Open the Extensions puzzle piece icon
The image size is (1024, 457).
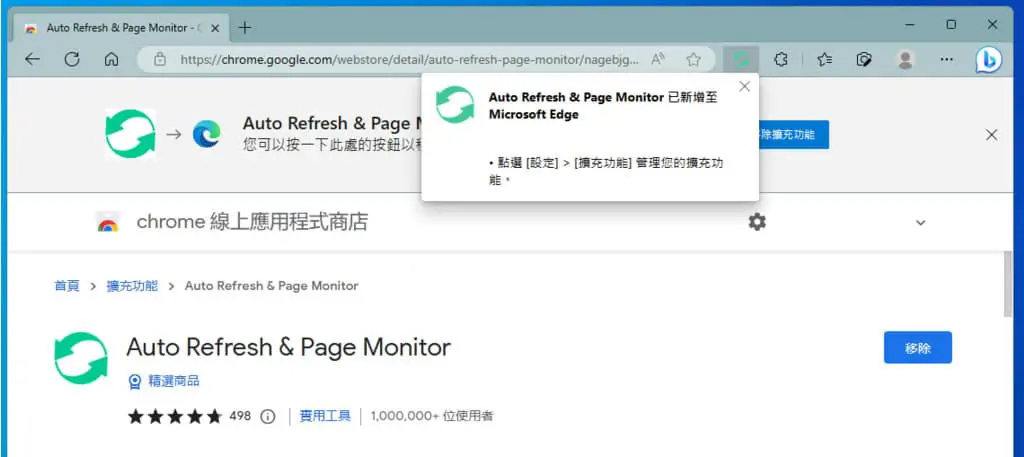780,59
